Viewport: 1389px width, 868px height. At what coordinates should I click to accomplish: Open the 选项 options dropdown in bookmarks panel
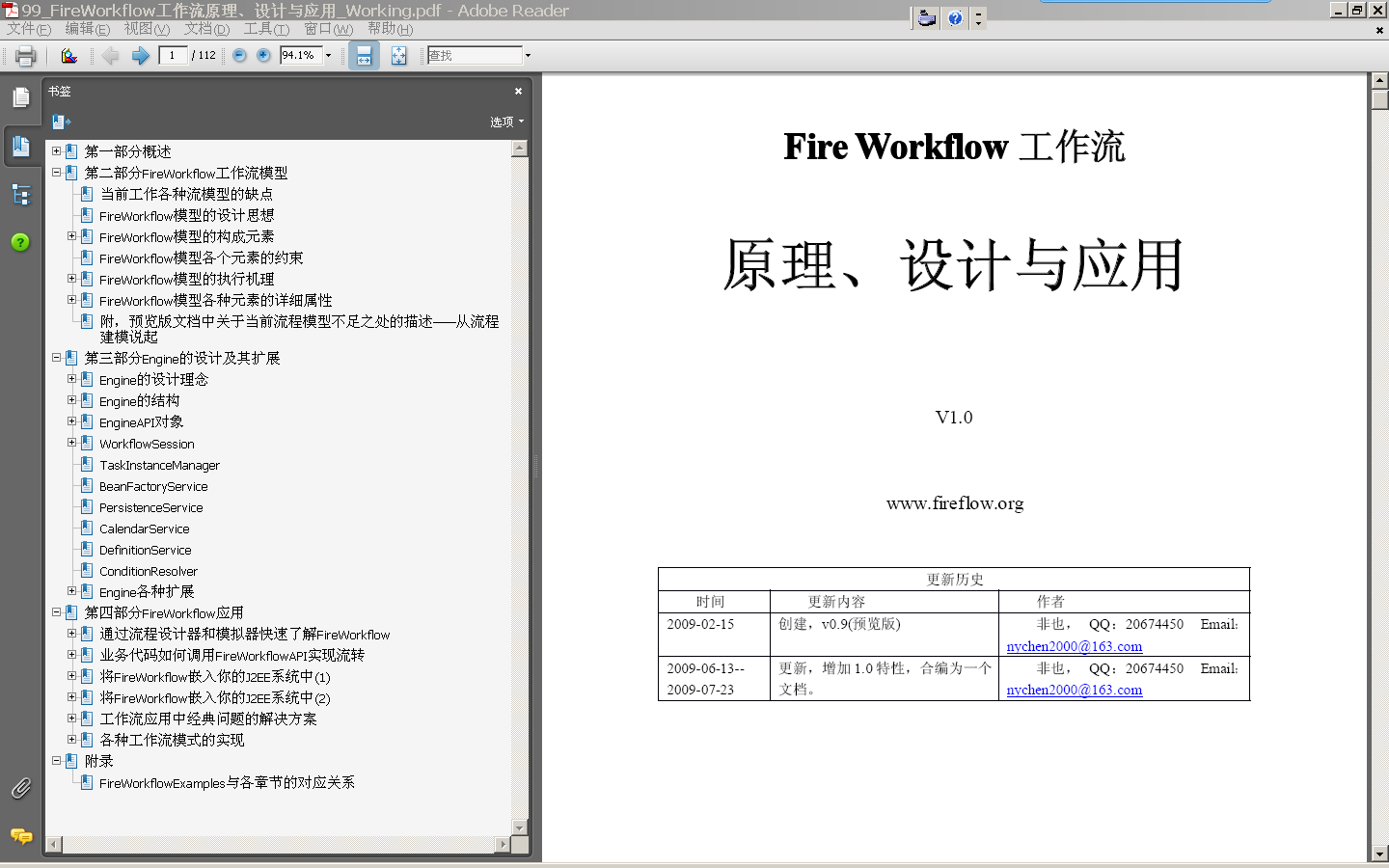(506, 122)
